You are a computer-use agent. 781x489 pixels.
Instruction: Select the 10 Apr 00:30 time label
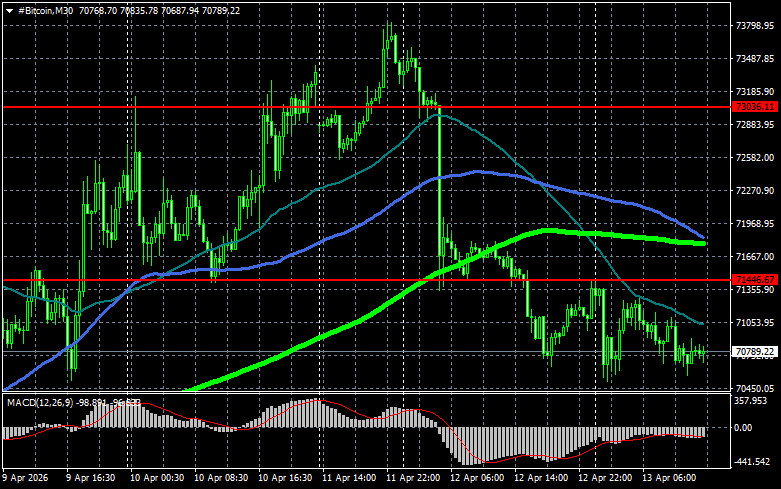click(x=157, y=478)
